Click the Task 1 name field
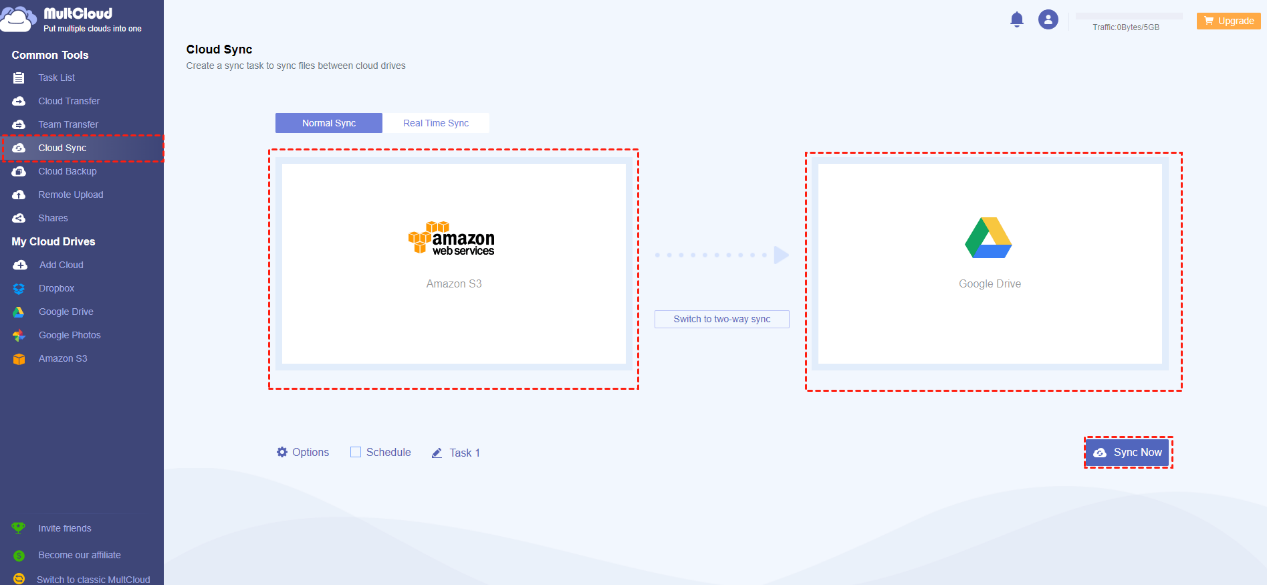The height and width of the screenshot is (585, 1267). [x=465, y=453]
